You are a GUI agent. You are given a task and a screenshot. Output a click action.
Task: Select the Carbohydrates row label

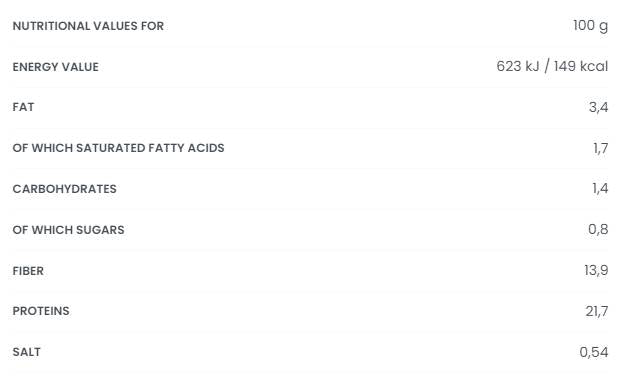pyautogui.click(x=64, y=189)
